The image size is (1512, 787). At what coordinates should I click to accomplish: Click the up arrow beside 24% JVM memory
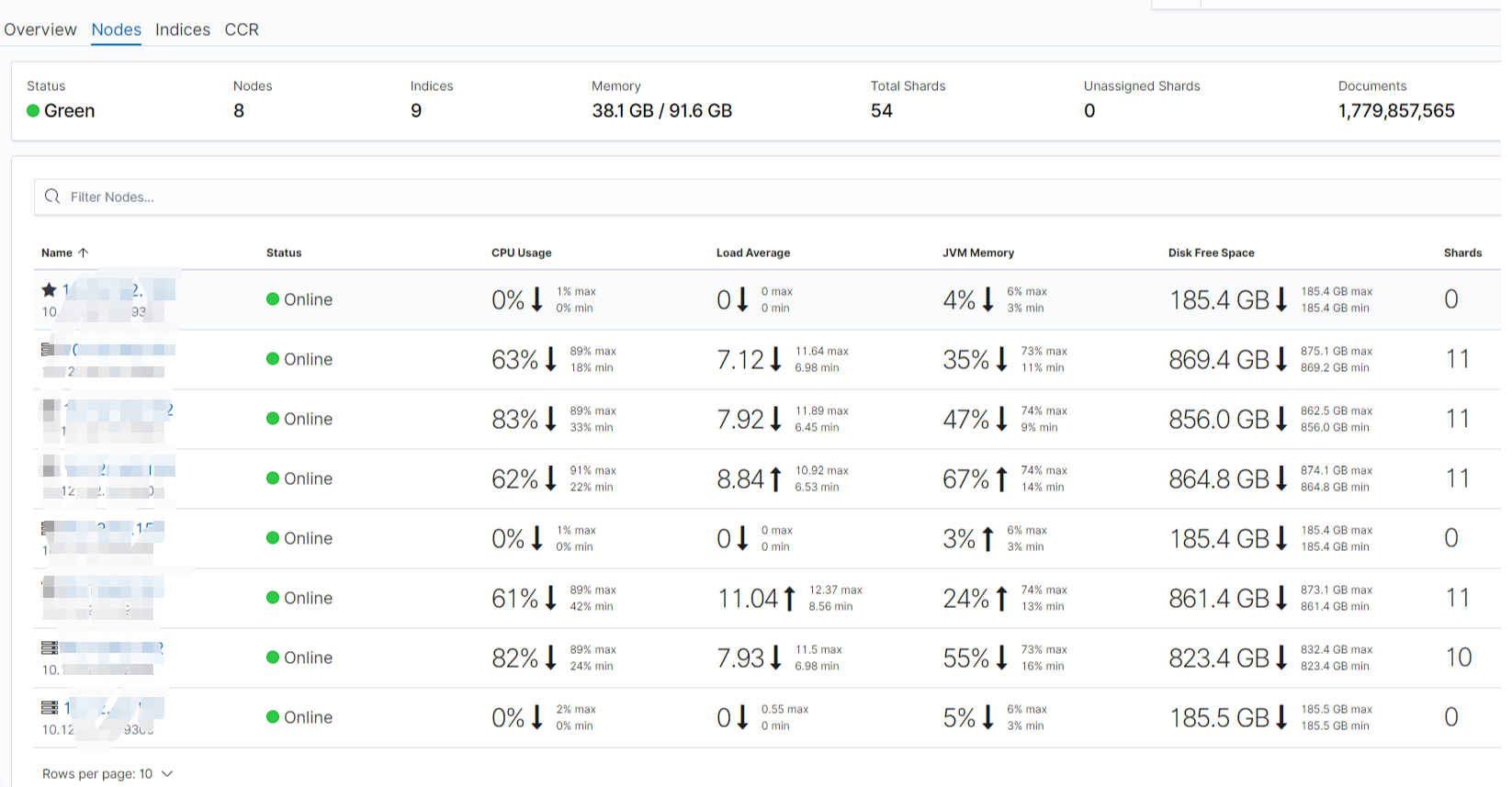click(x=1001, y=598)
